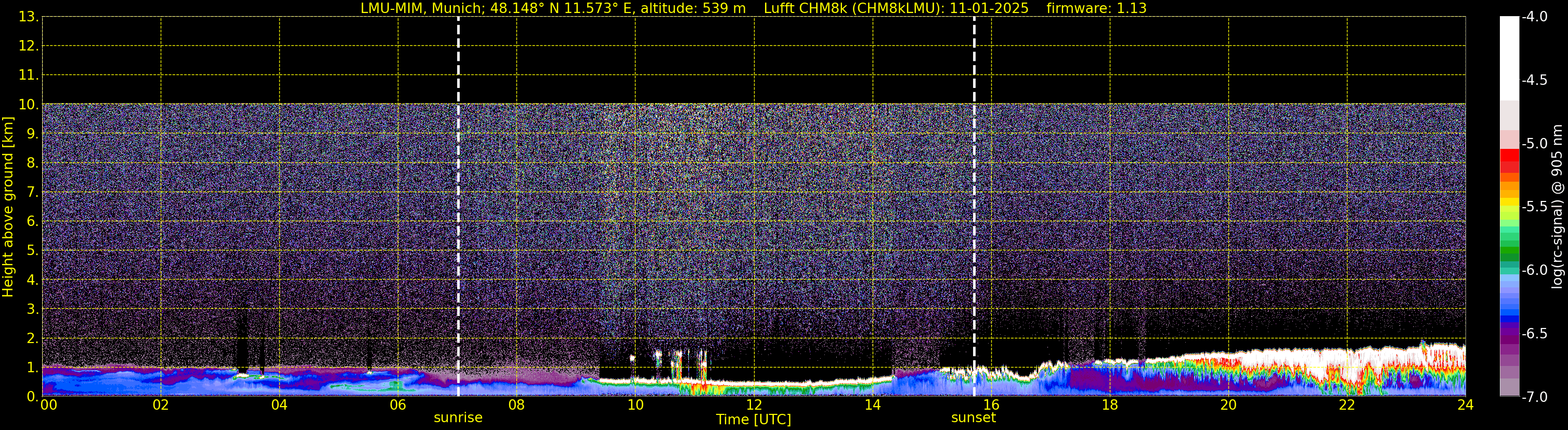Click the -4.5 colorbar tick label
1568x430 pixels.
coord(1535,80)
